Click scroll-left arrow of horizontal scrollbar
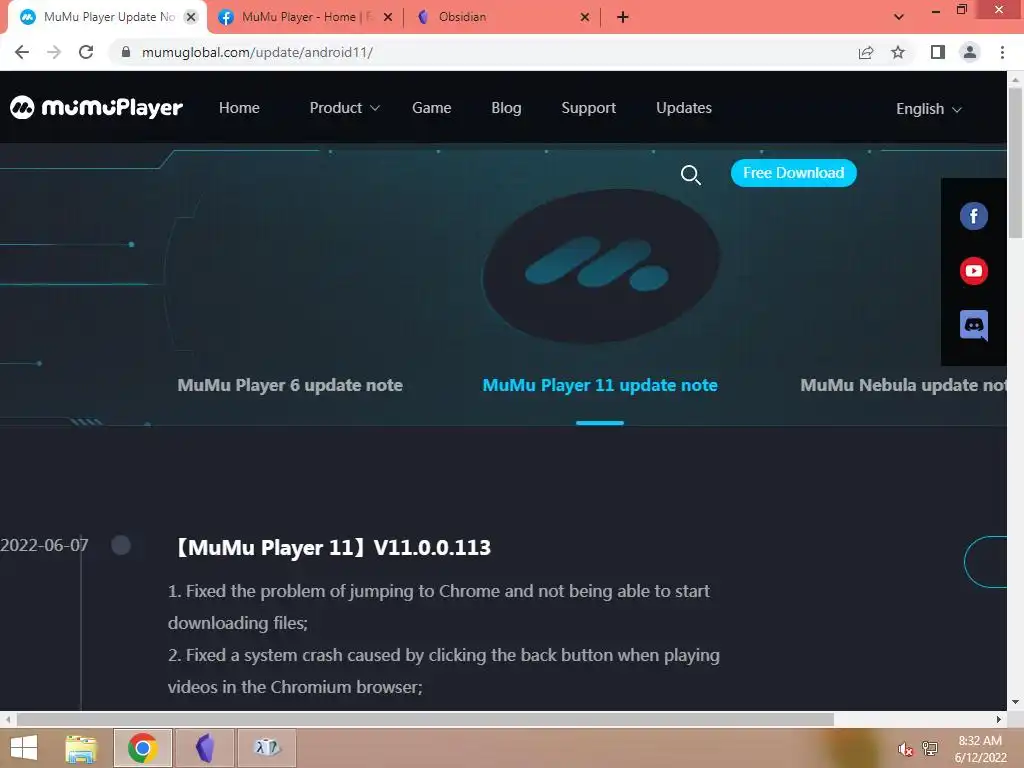 tap(8, 720)
